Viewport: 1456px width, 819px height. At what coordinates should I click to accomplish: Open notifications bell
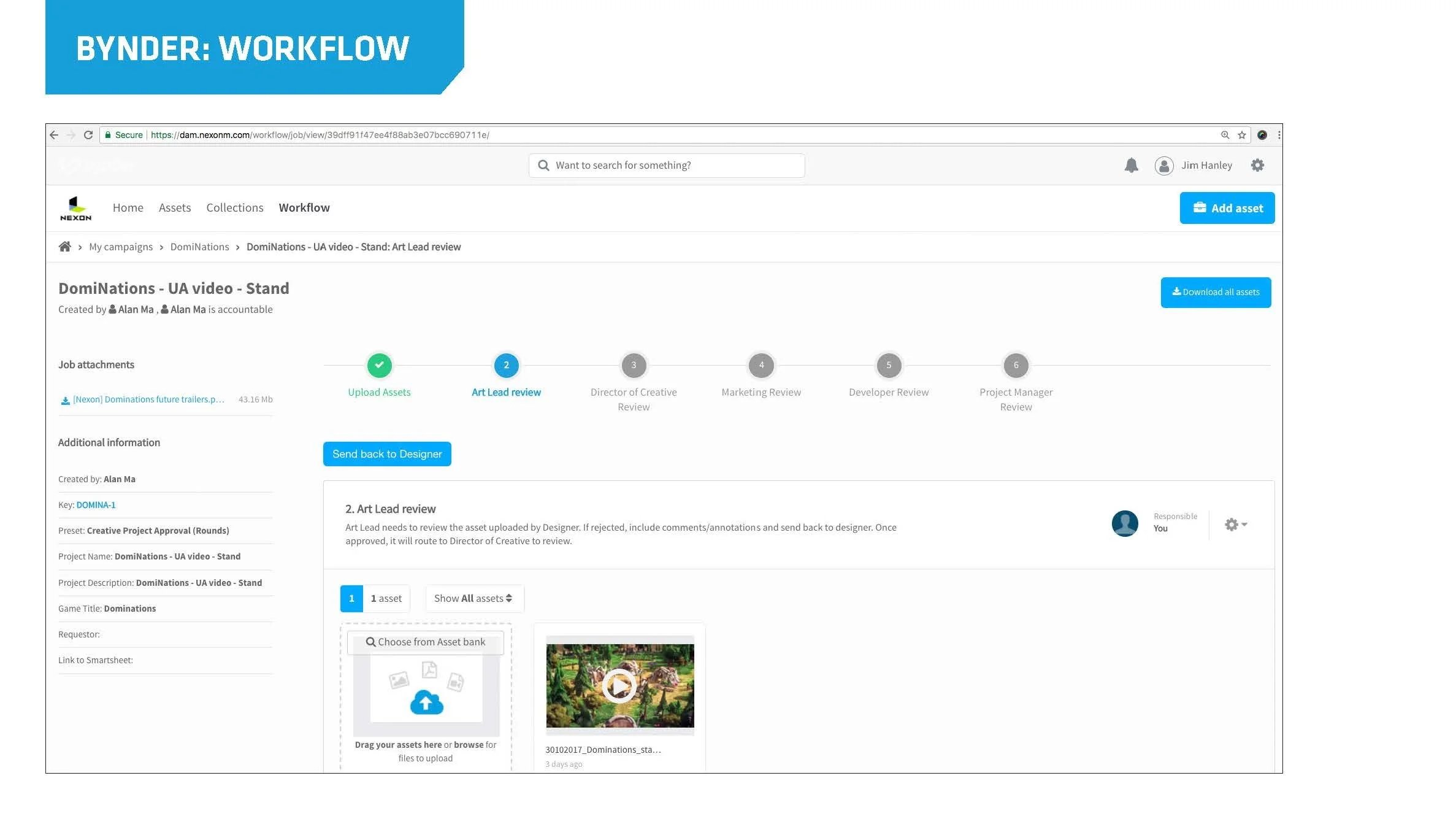point(1132,165)
